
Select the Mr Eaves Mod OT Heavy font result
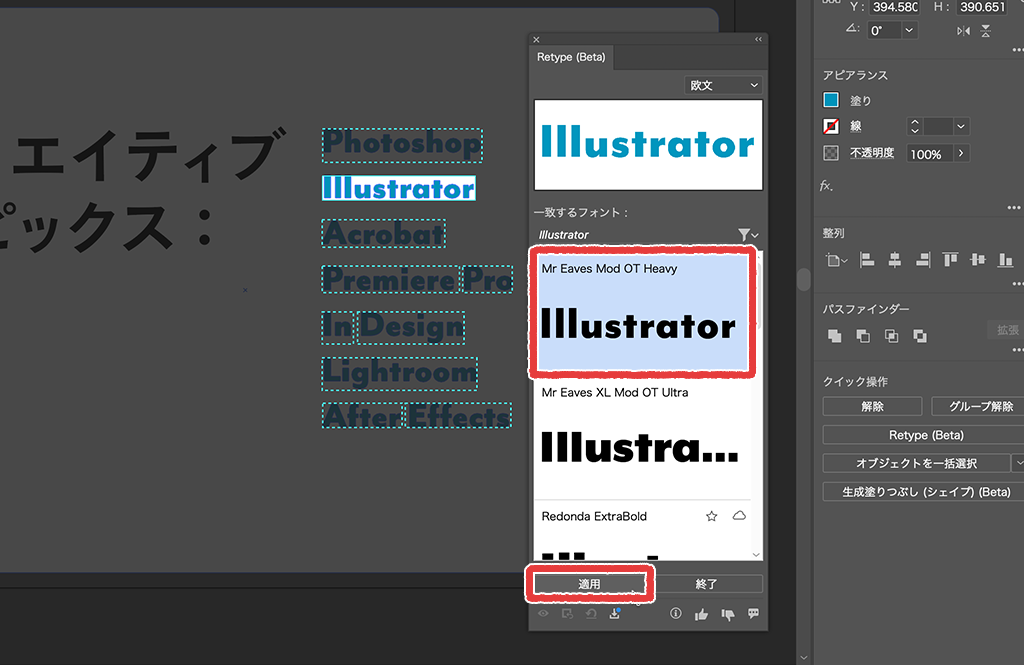(642, 312)
